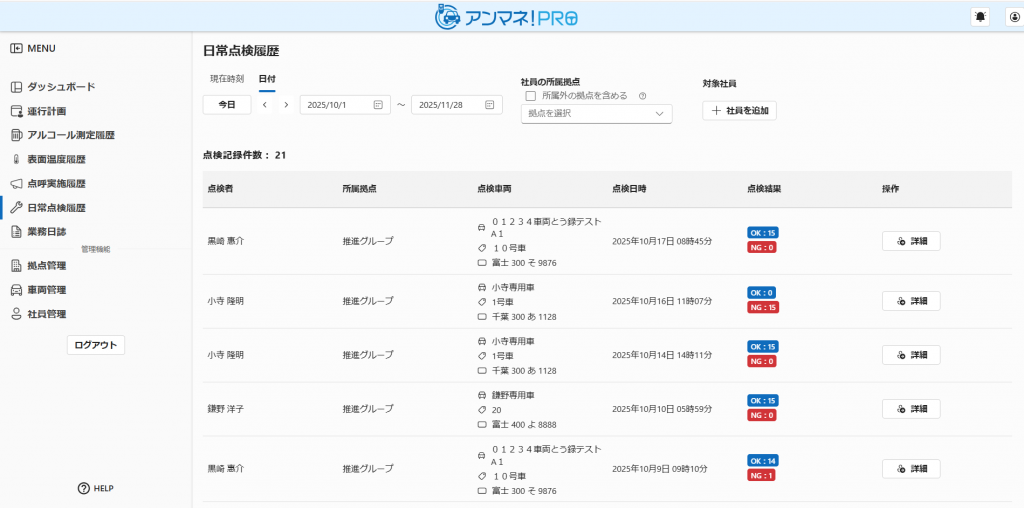Navigate to 車両管理 in the sidebar

(x=46, y=290)
